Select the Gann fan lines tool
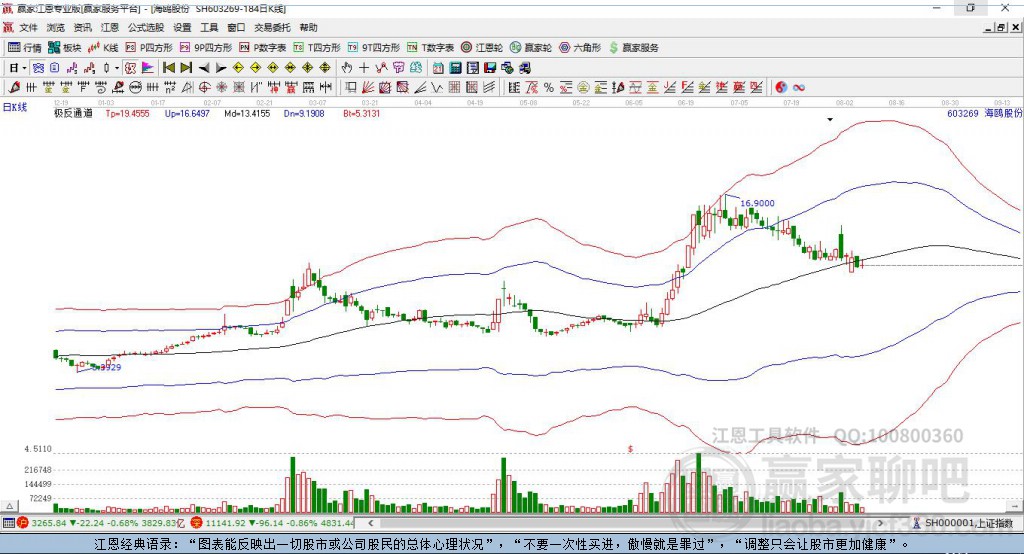Image resolution: width=1024 pixels, height=554 pixels. tap(368, 87)
